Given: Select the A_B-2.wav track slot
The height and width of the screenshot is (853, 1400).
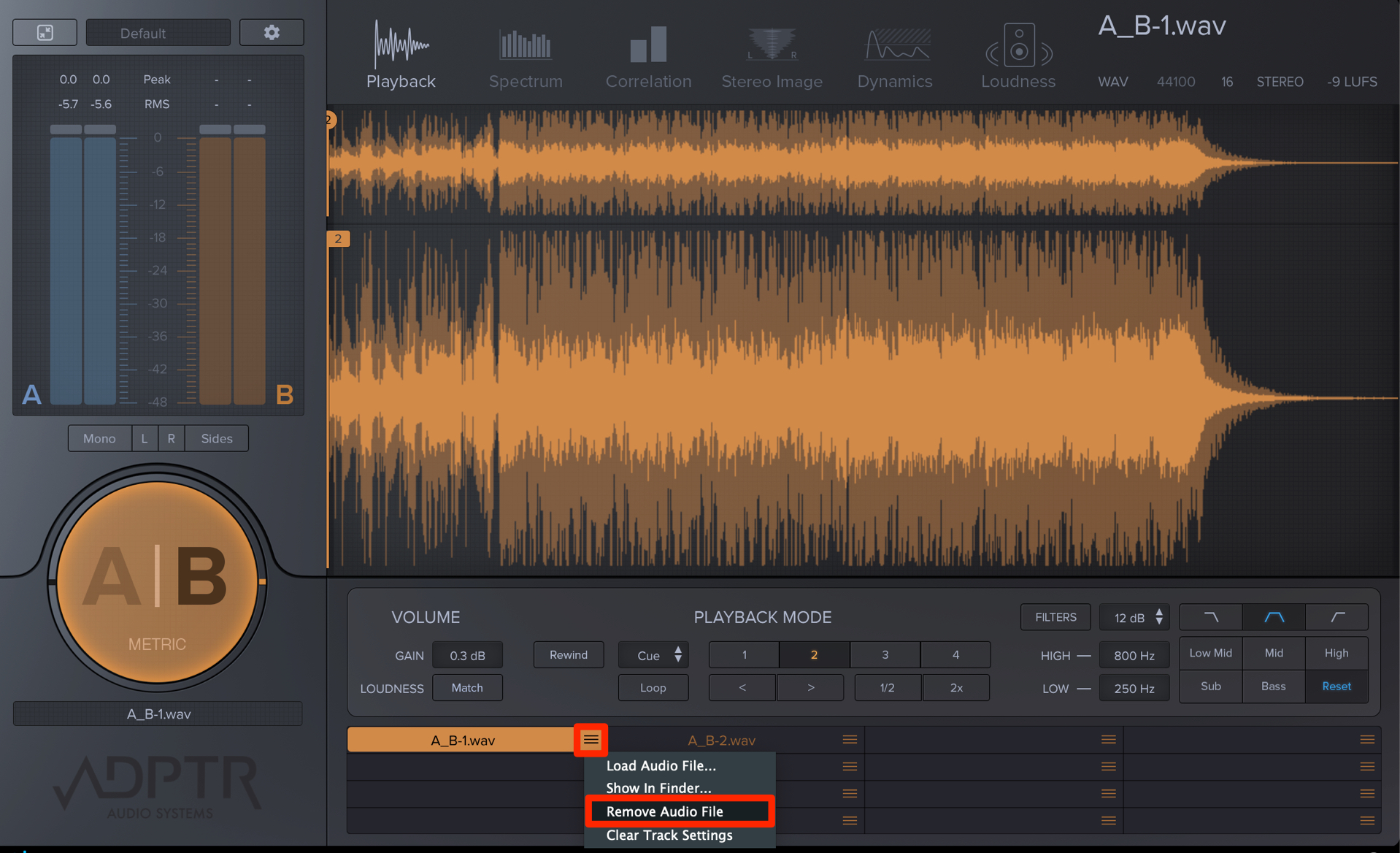Looking at the screenshot, I should coord(721,740).
